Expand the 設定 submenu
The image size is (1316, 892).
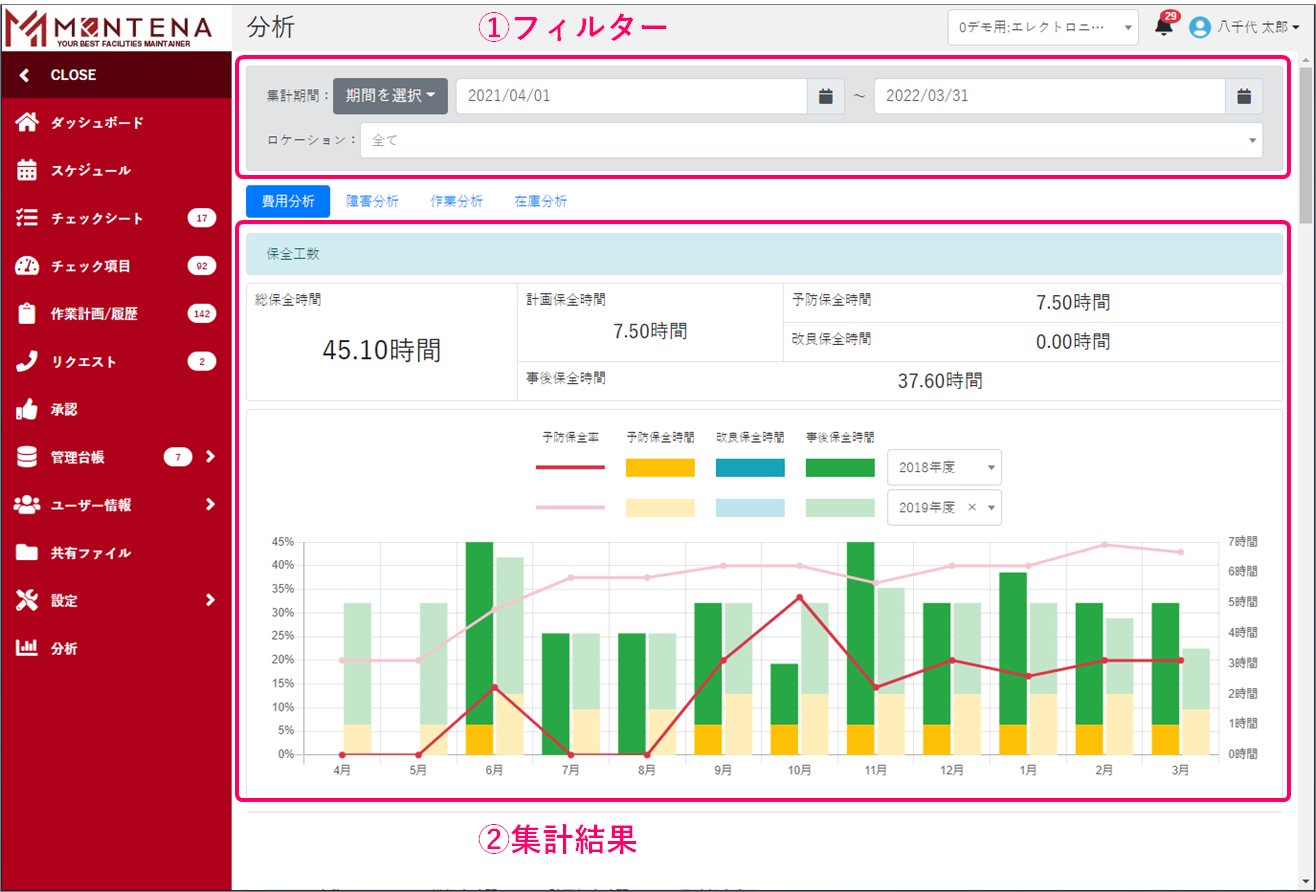[x=210, y=600]
